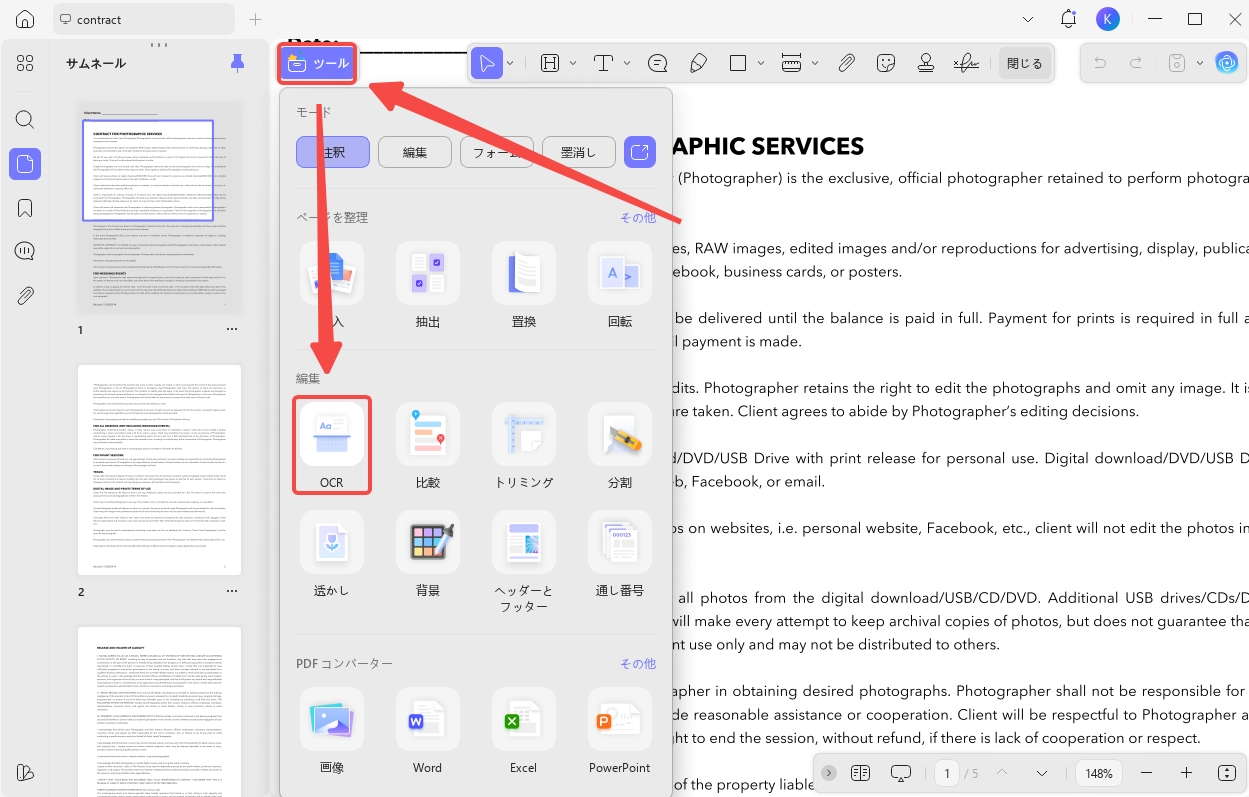Viewport: 1249px width, 797px height.
Task: Click the redo arrow
Action: tap(1136, 63)
